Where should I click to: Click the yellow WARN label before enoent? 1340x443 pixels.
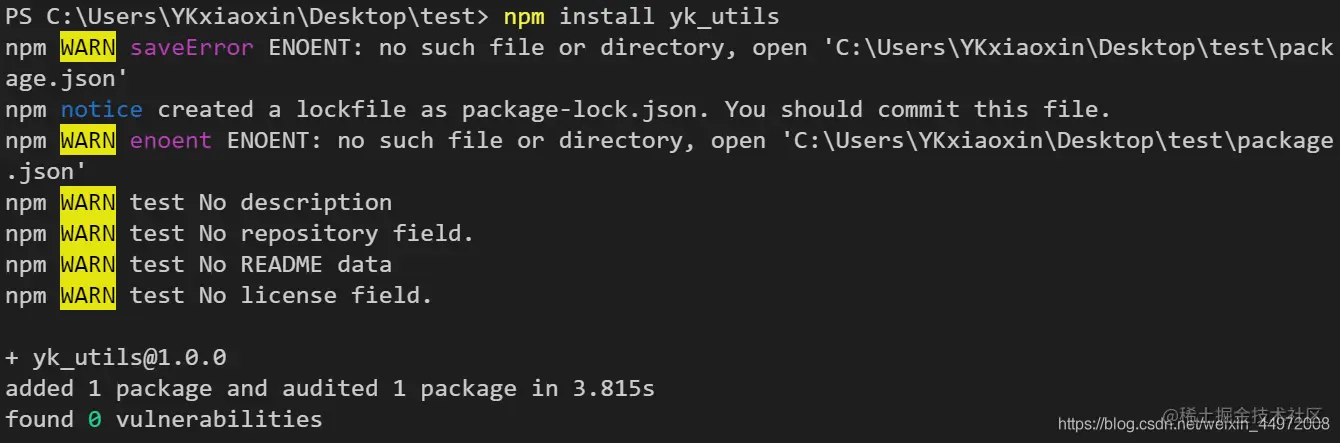point(88,141)
